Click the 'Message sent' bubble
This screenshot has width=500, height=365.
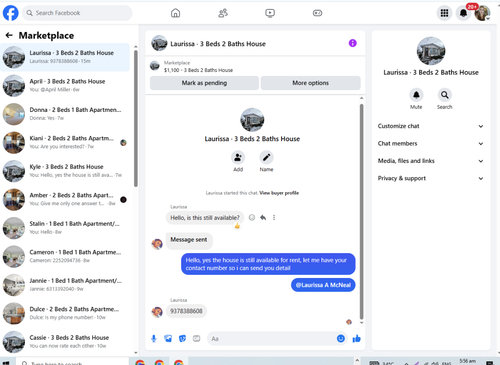coord(189,240)
